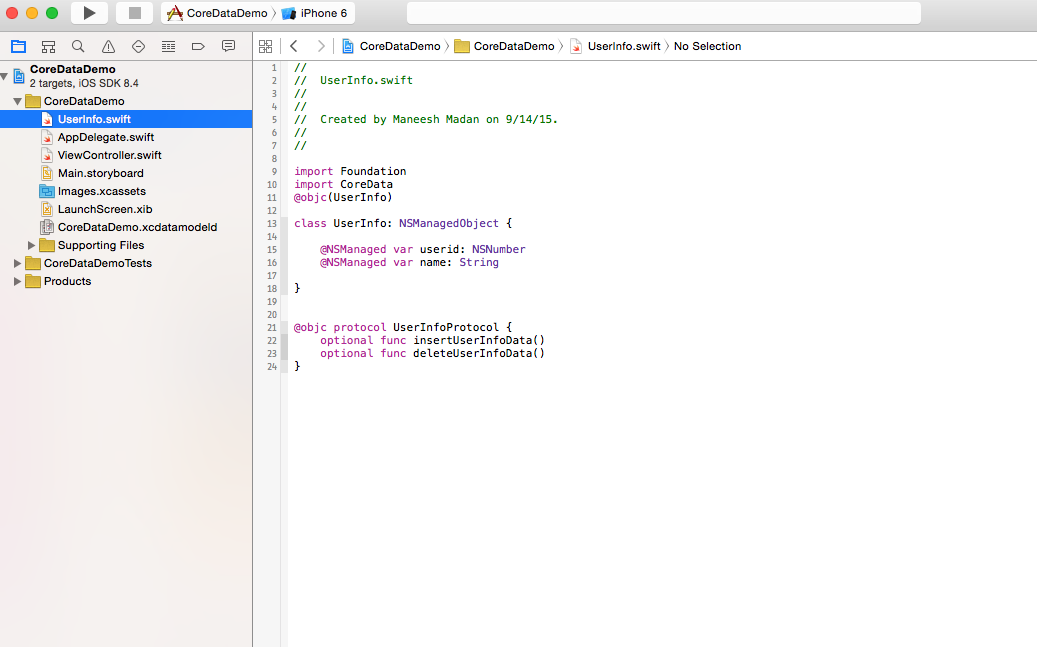
Task: Click UserInfo.swift in the jump bar
Action: click(616, 46)
